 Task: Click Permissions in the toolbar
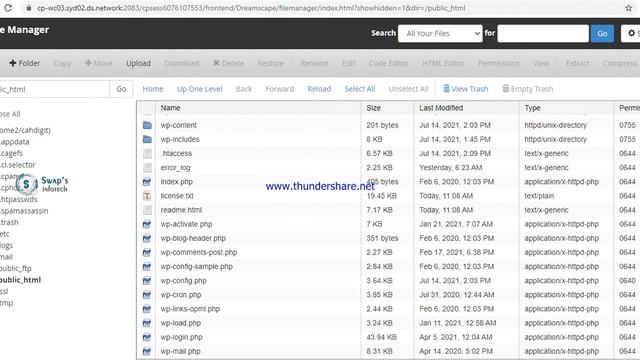499,63
